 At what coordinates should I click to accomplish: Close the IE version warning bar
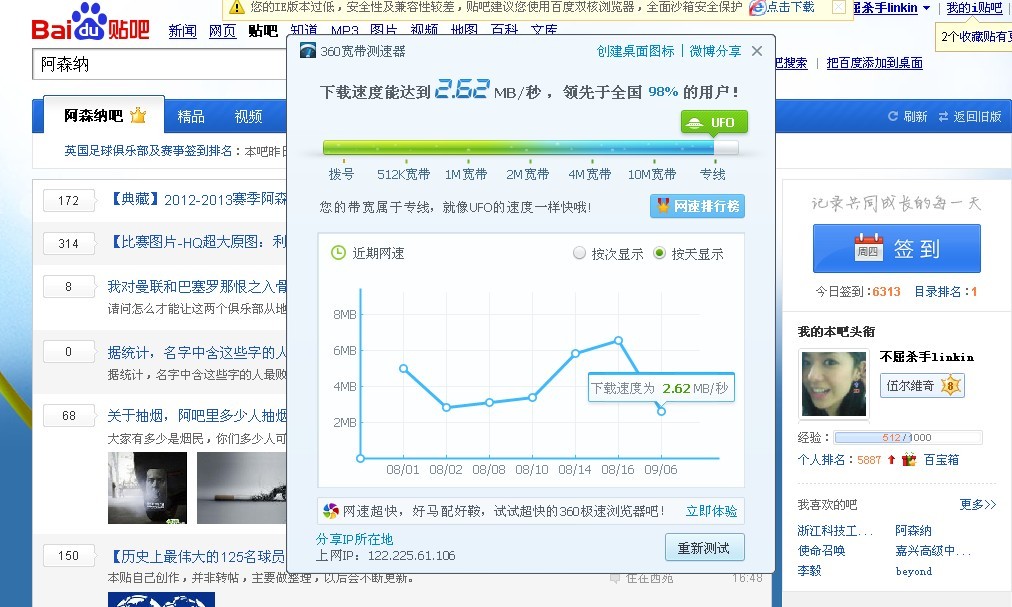click(838, 8)
